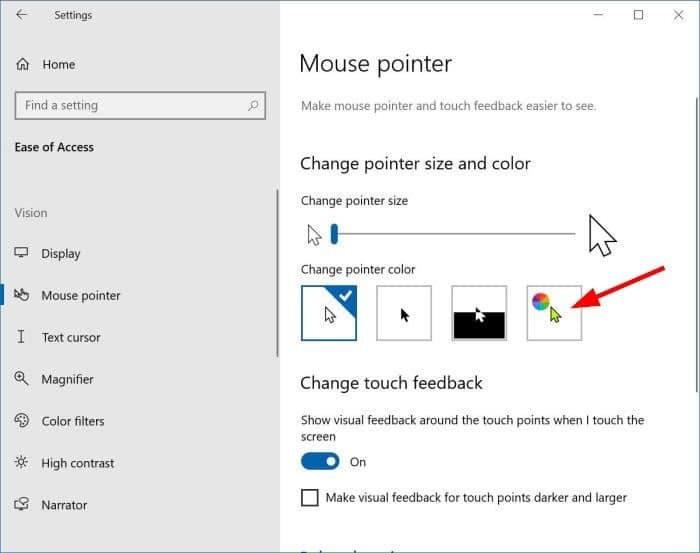Click the pointer size slider handle
This screenshot has width=700, height=553.
click(x=334, y=234)
